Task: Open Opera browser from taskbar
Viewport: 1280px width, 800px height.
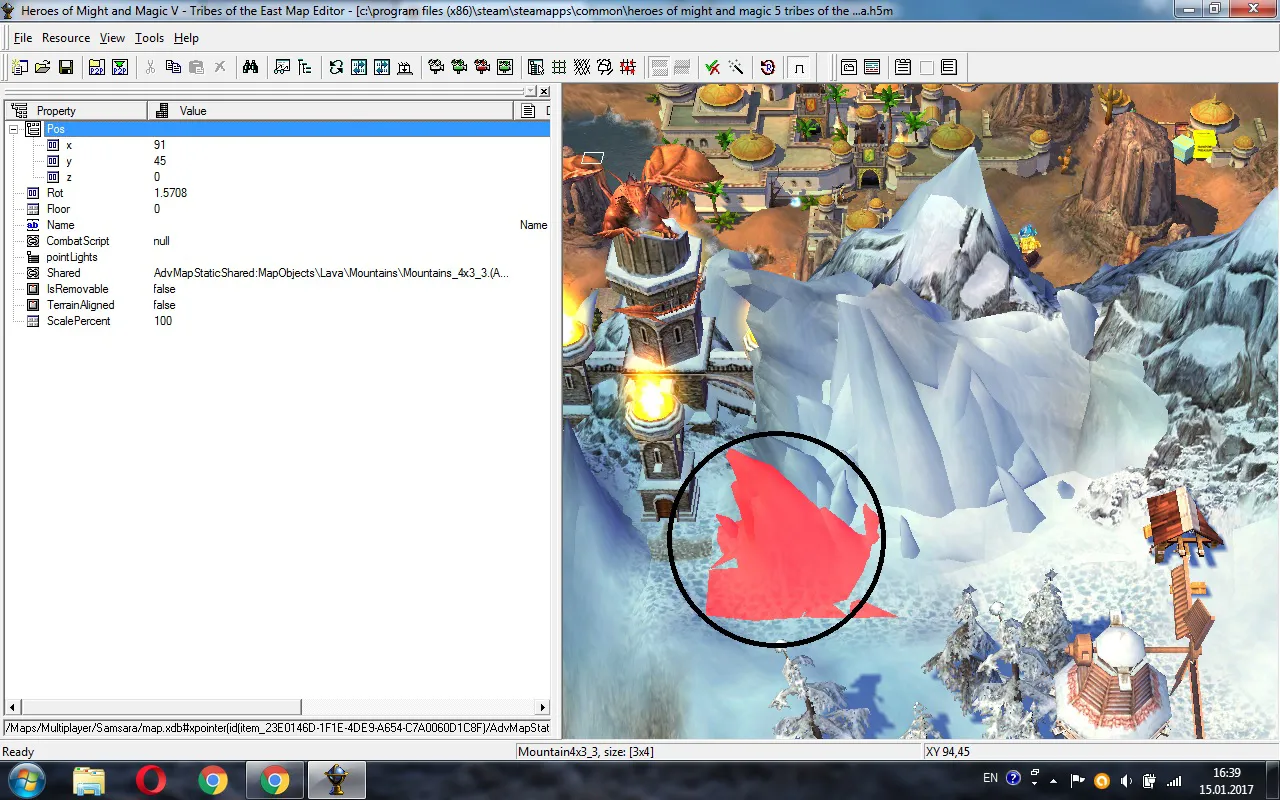Action: [150, 780]
